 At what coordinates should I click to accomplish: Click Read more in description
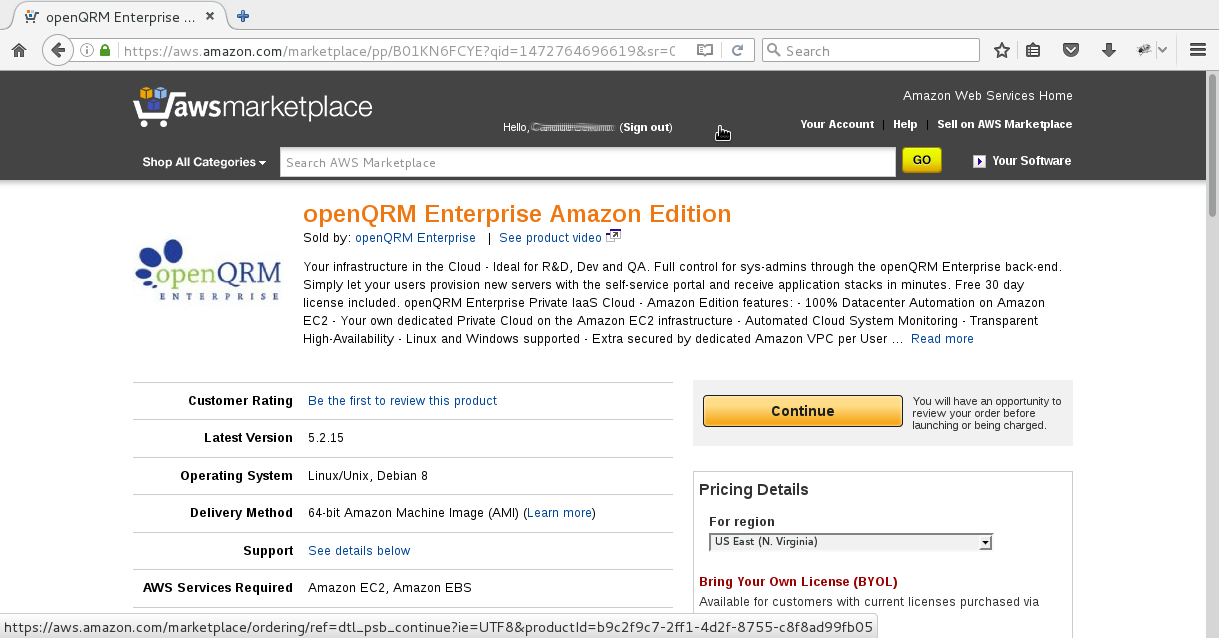pos(942,339)
